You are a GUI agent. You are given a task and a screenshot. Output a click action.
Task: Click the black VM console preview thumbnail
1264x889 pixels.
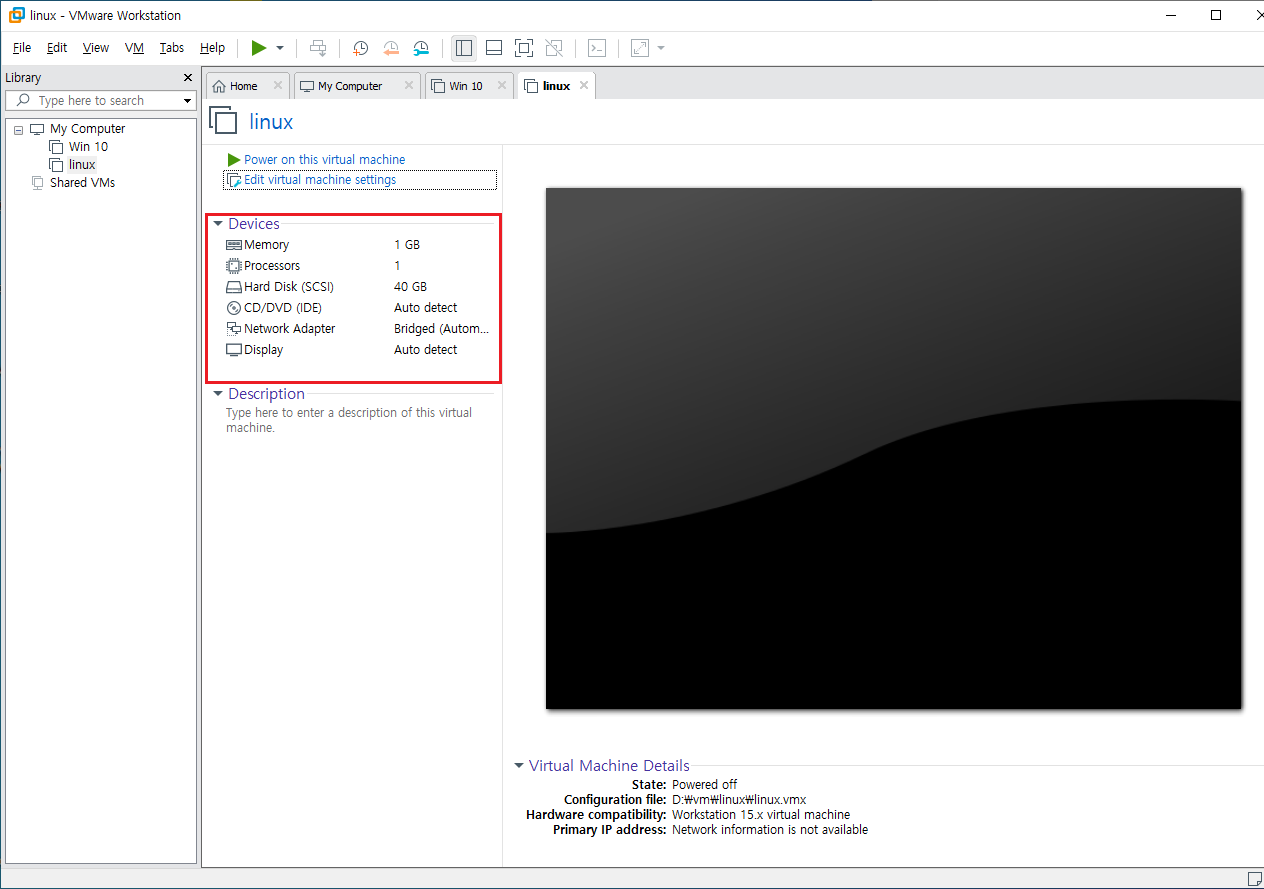[893, 448]
